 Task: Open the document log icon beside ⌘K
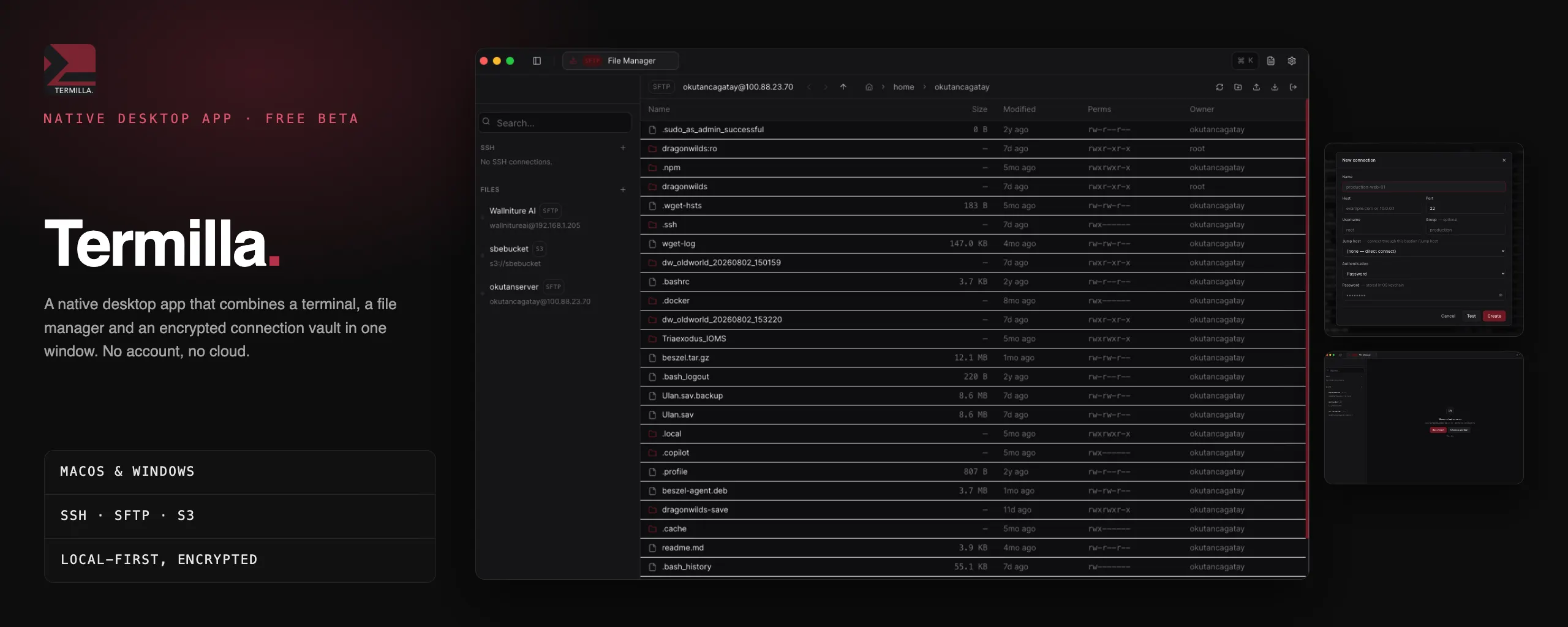pyautogui.click(x=1271, y=61)
